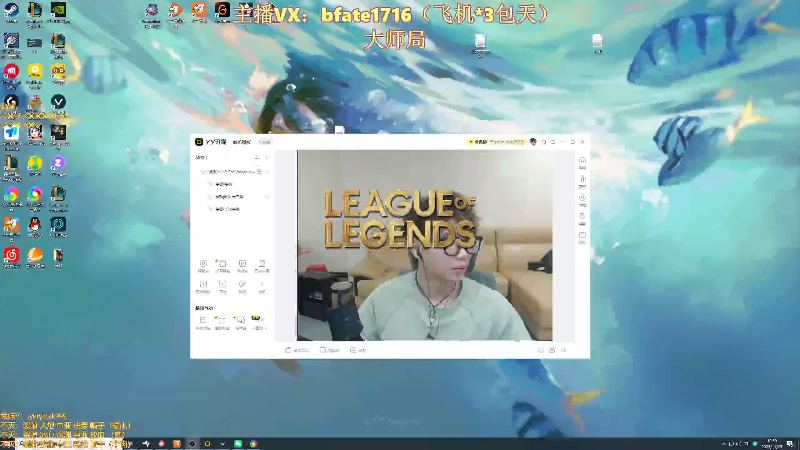Image resolution: width=800 pixels, height=450 pixels.
Task: Click the third button below the preview
Action: pyautogui.click(x=358, y=350)
